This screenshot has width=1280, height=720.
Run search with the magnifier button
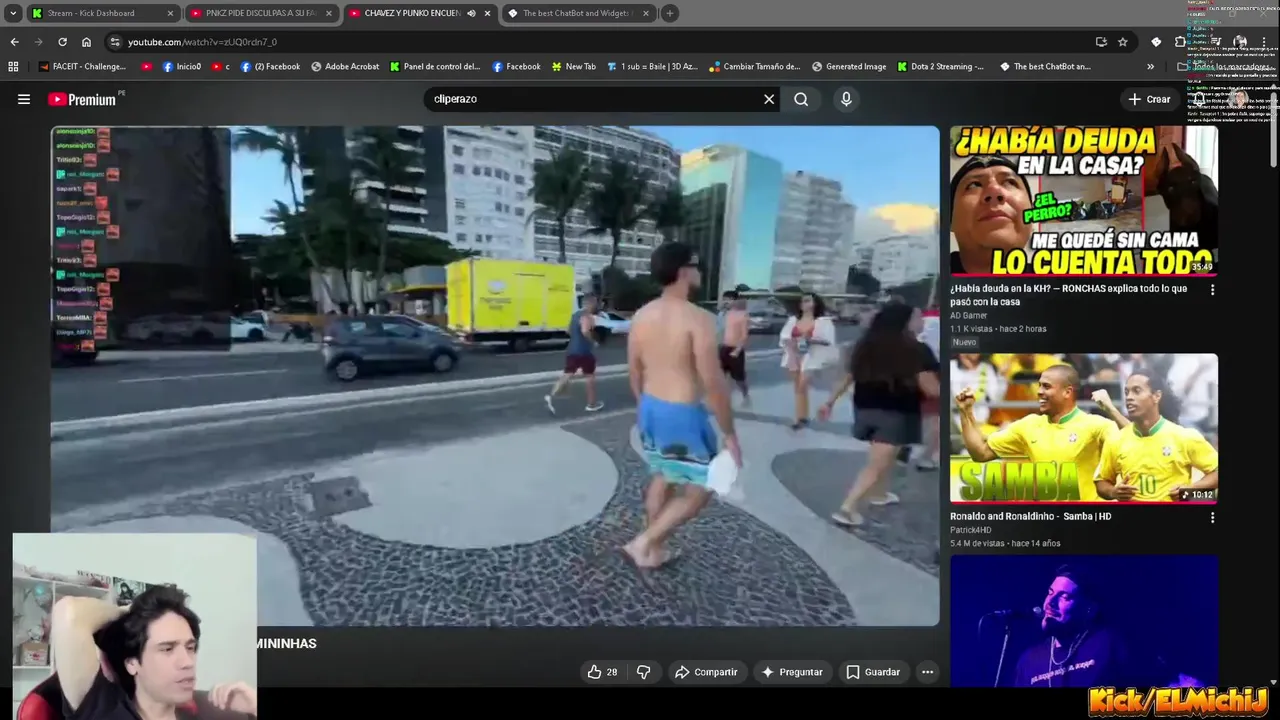[x=801, y=99]
